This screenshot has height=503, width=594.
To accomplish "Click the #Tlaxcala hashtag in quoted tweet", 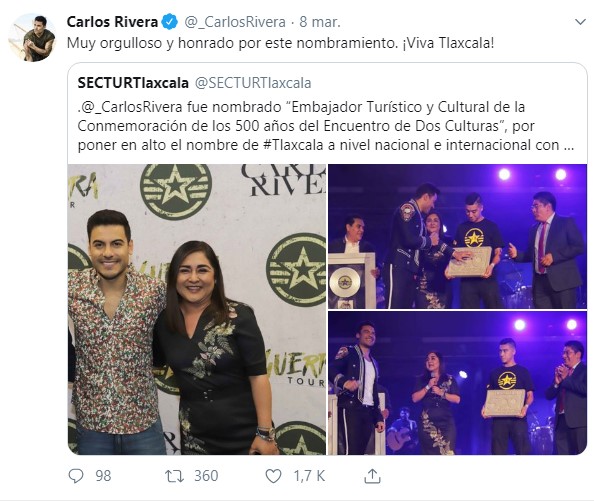I will click(293, 145).
